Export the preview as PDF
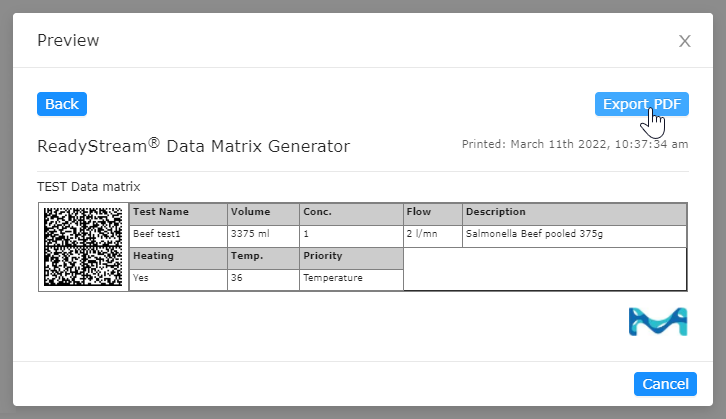The image size is (726, 419). [642, 104]
